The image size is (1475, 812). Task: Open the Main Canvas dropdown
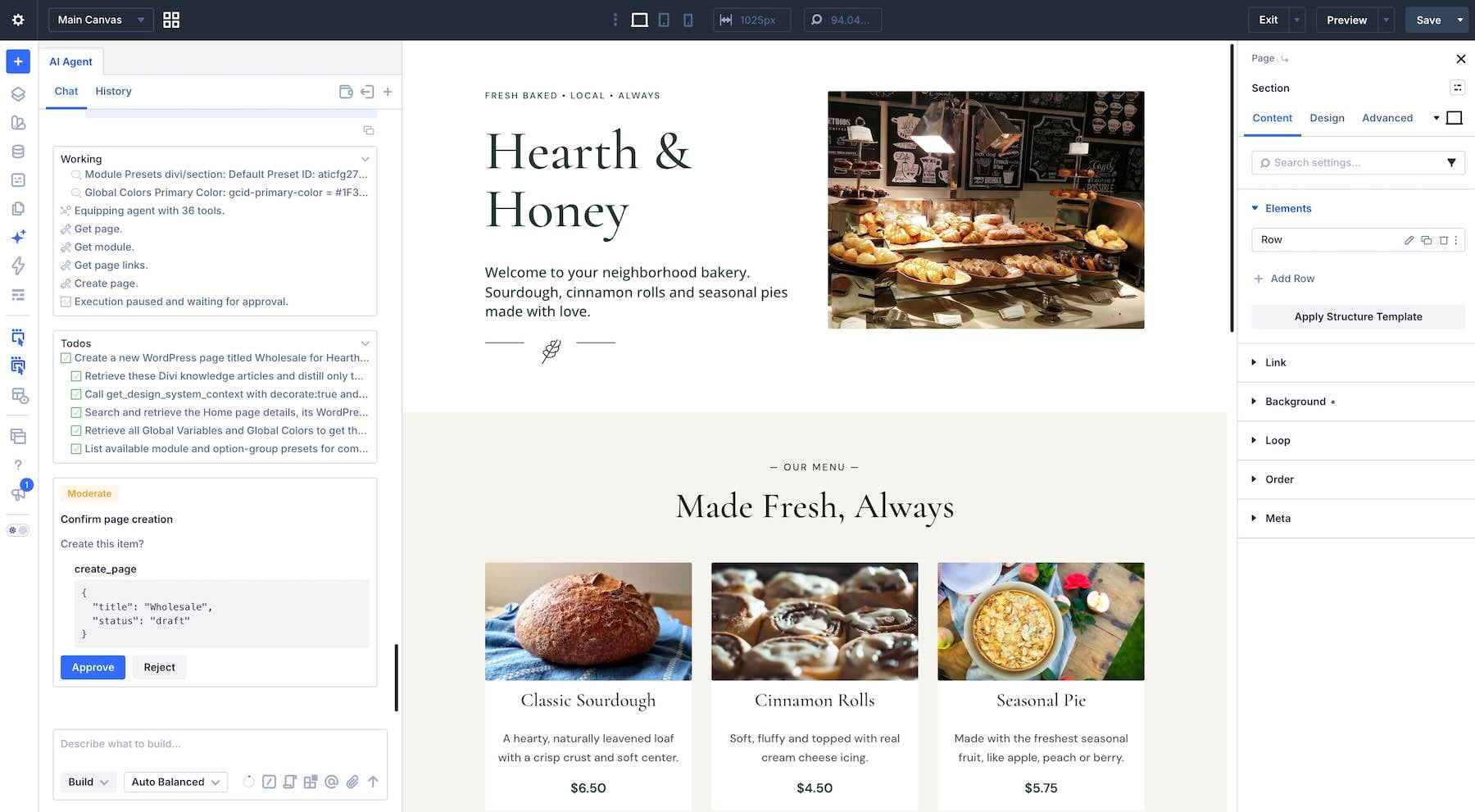[101, 20]
